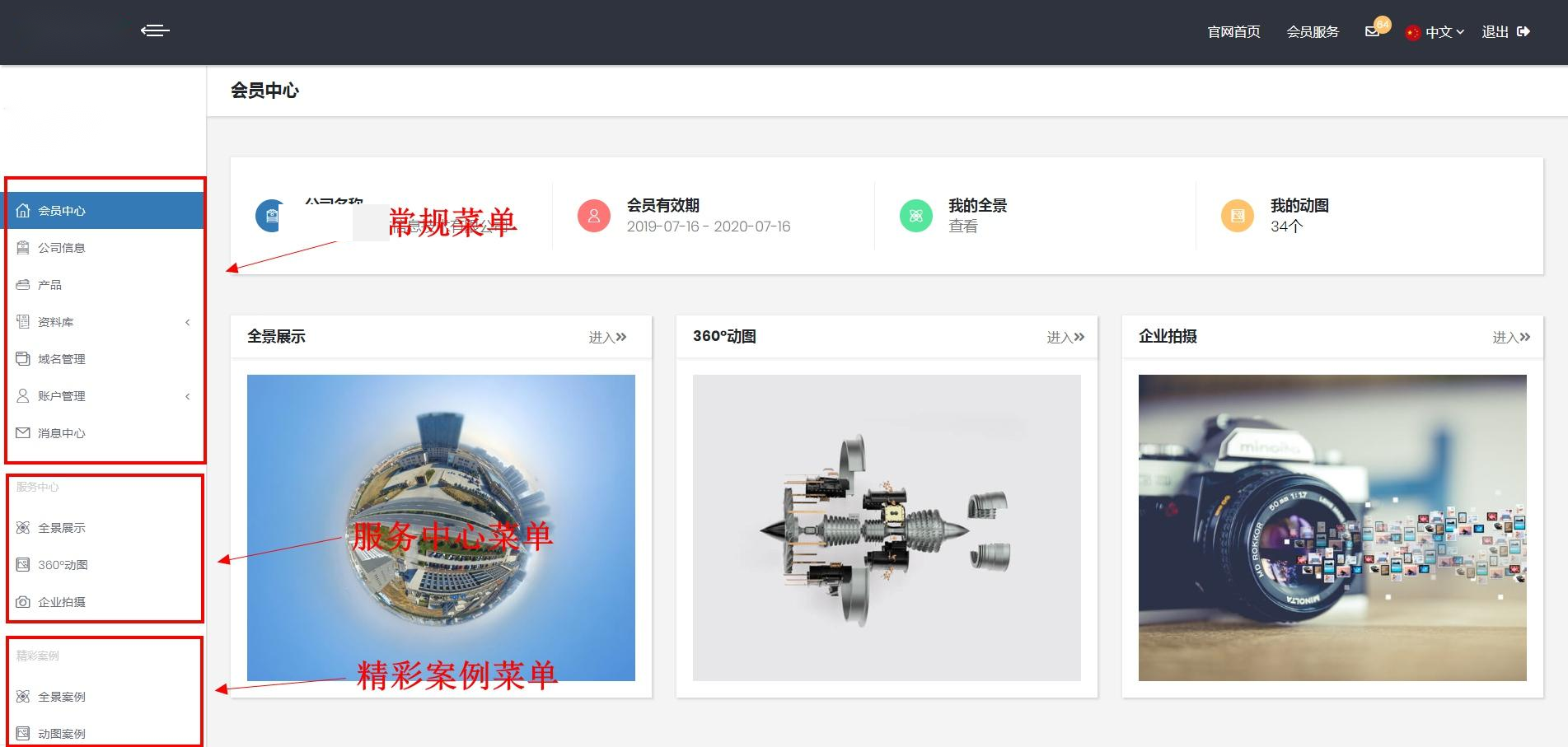Click the 公司信息 building icon
Image resolution: width=1568 pixels, height=747 pixels.
click(22, 247)
